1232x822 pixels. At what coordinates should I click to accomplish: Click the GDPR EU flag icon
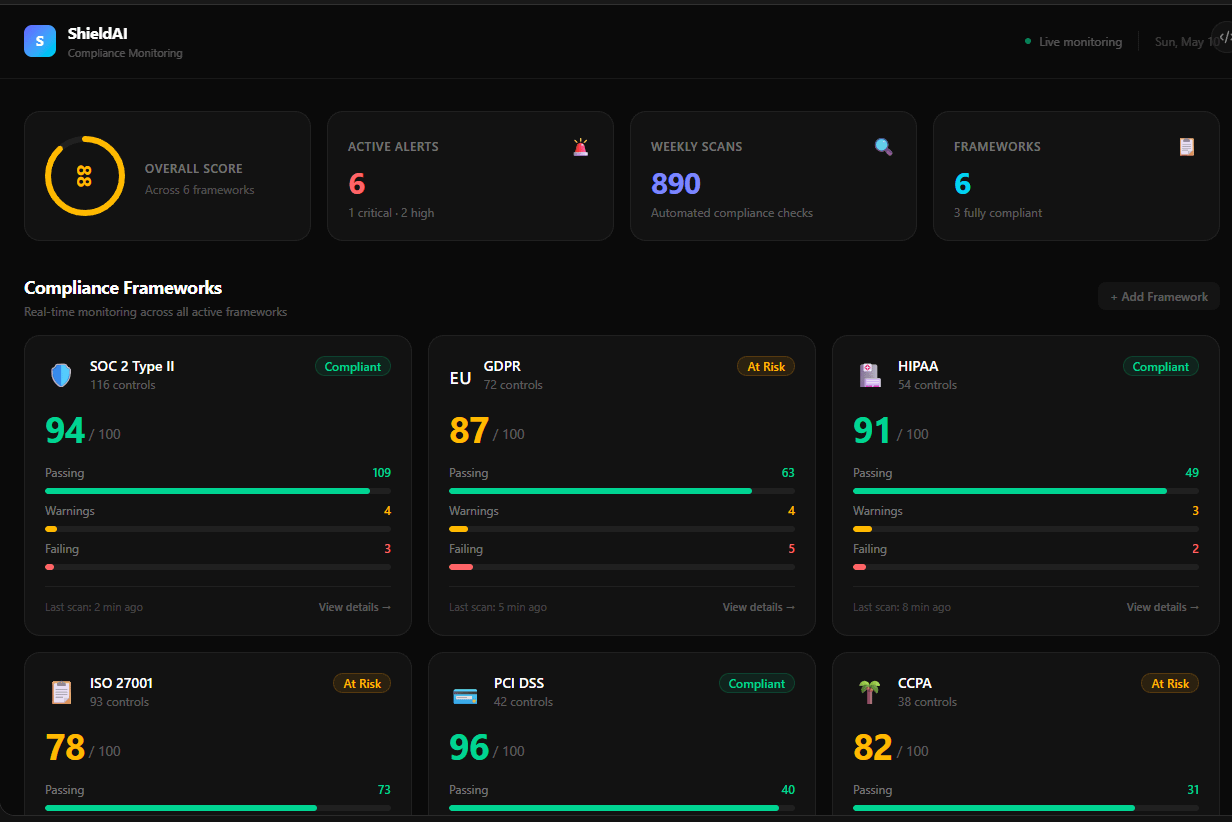pos(460,378)
